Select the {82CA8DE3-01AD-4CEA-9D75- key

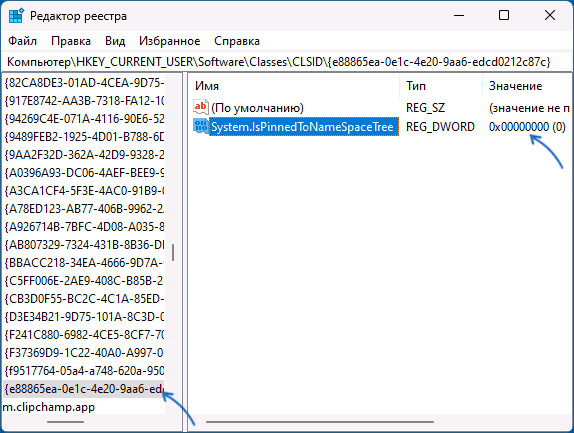pos(84,83)
